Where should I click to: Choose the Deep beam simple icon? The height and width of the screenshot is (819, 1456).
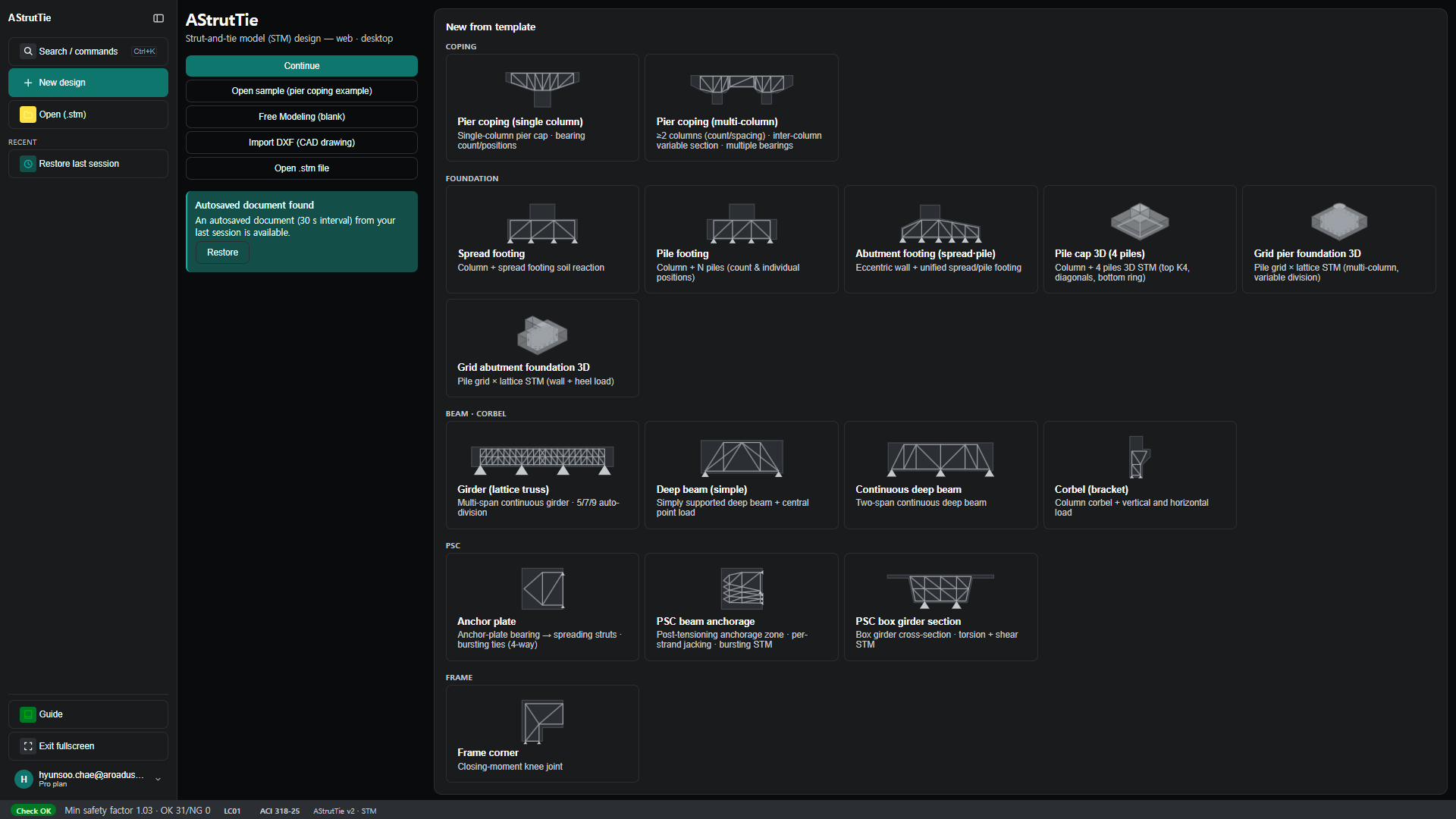[742, 458]
